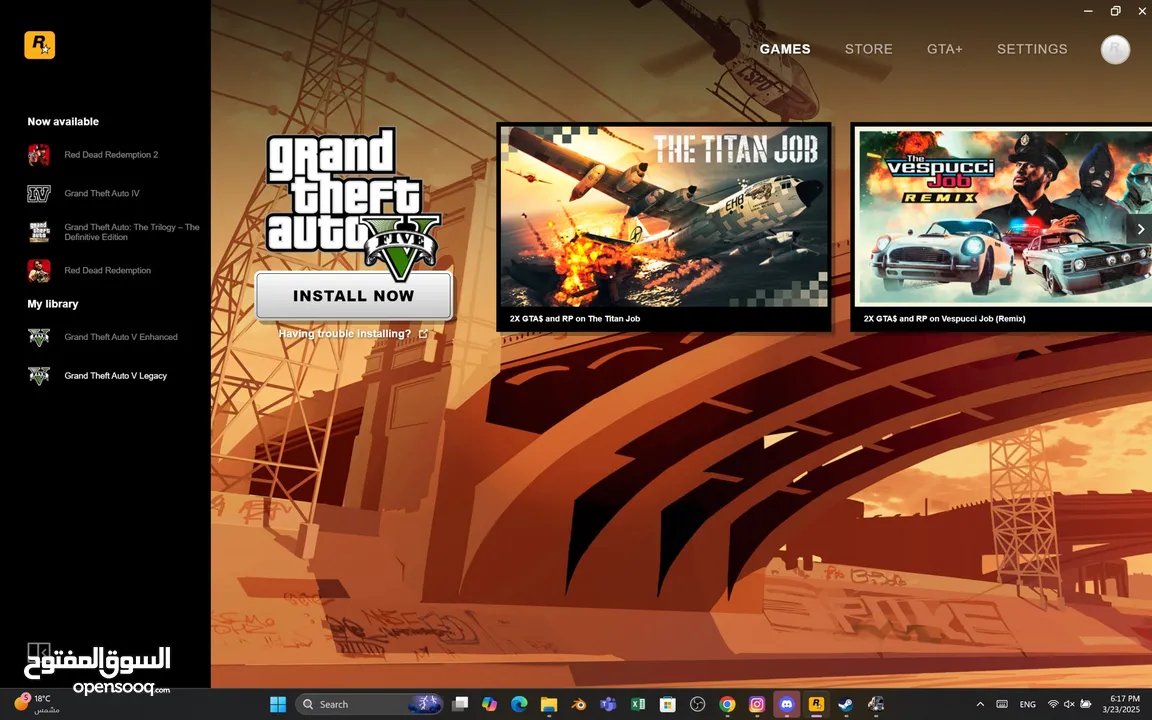Click the Rockstar Games logo icon

40,46
